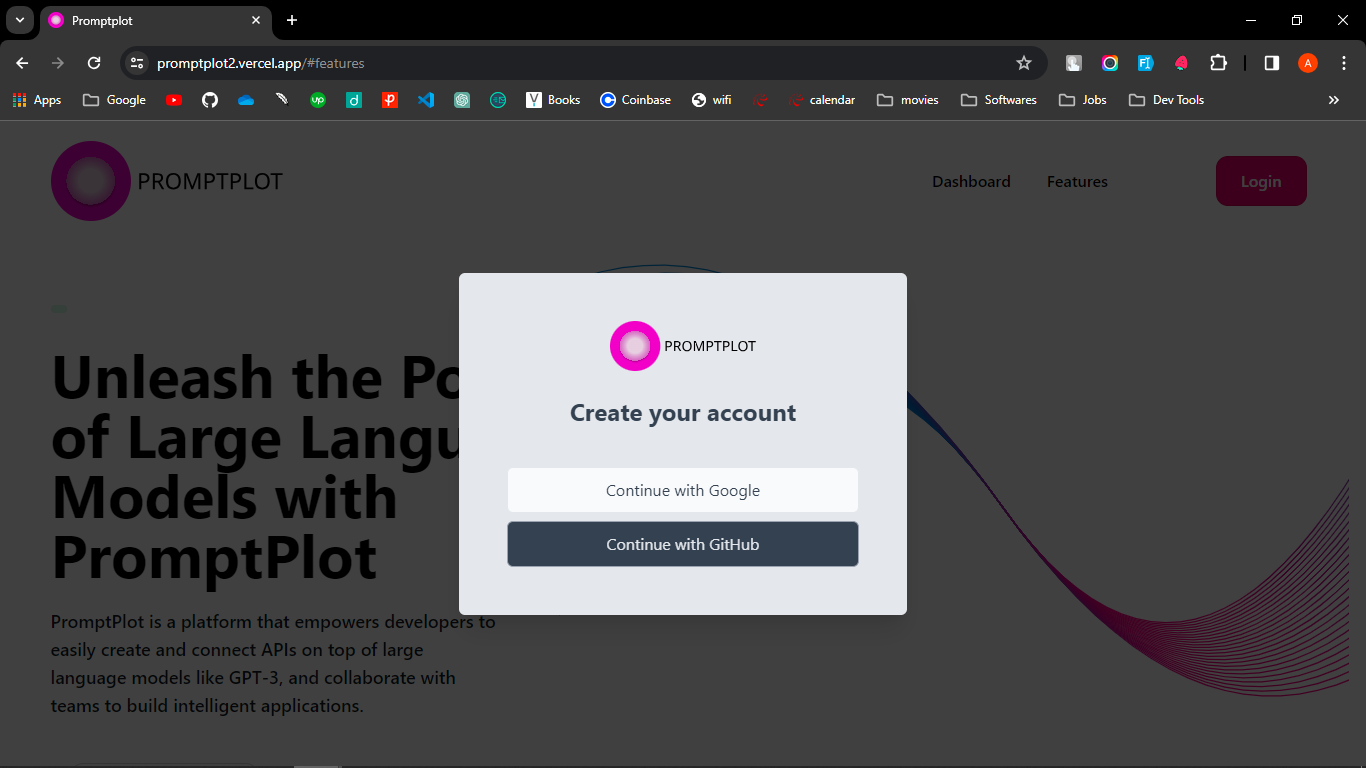
Task: Click the rainbow ring color picker extension
Action: click(1110, 63)
